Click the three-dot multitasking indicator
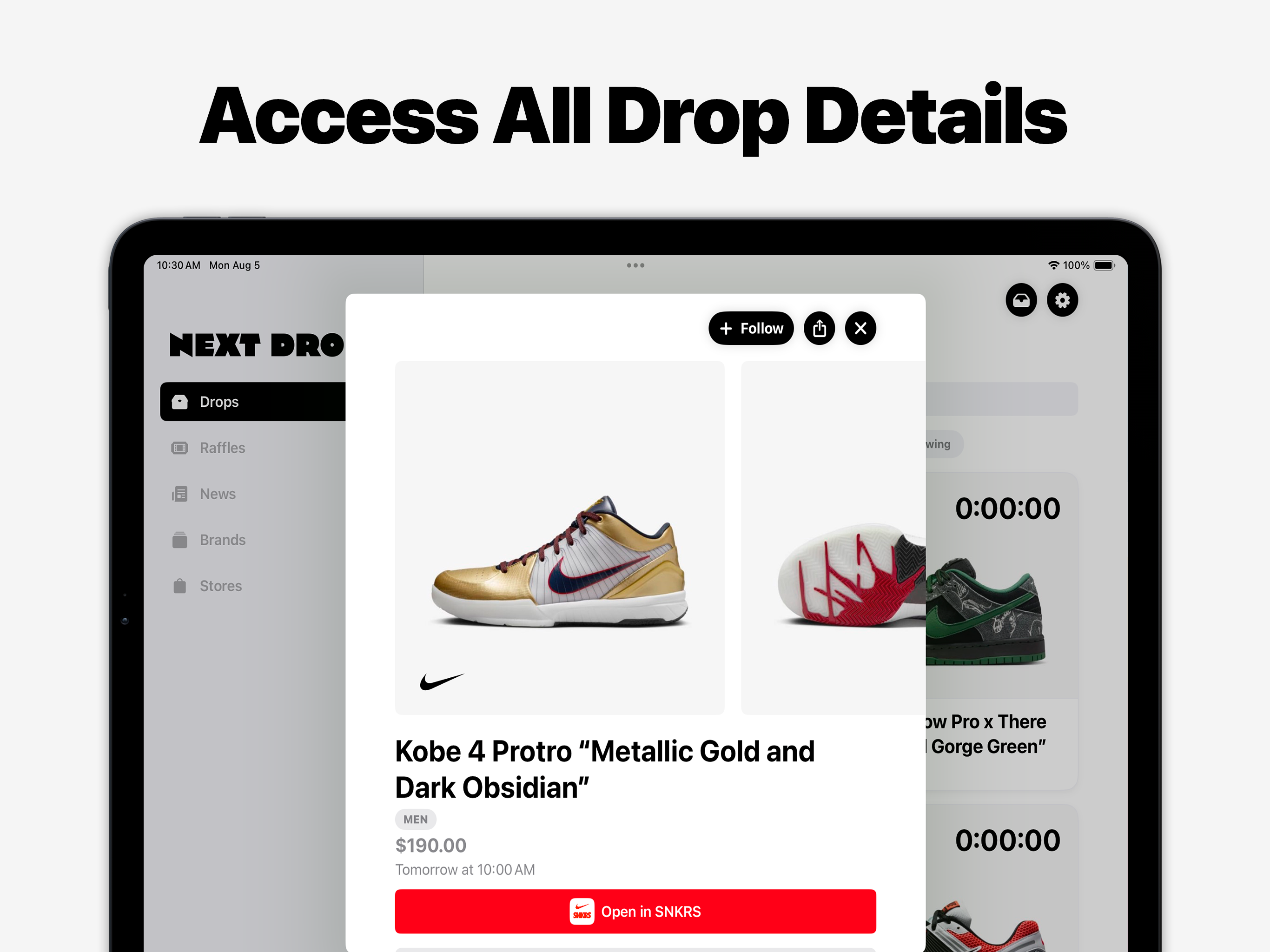Viewport: 1270px width, 952px height. [x=635, y=265]
